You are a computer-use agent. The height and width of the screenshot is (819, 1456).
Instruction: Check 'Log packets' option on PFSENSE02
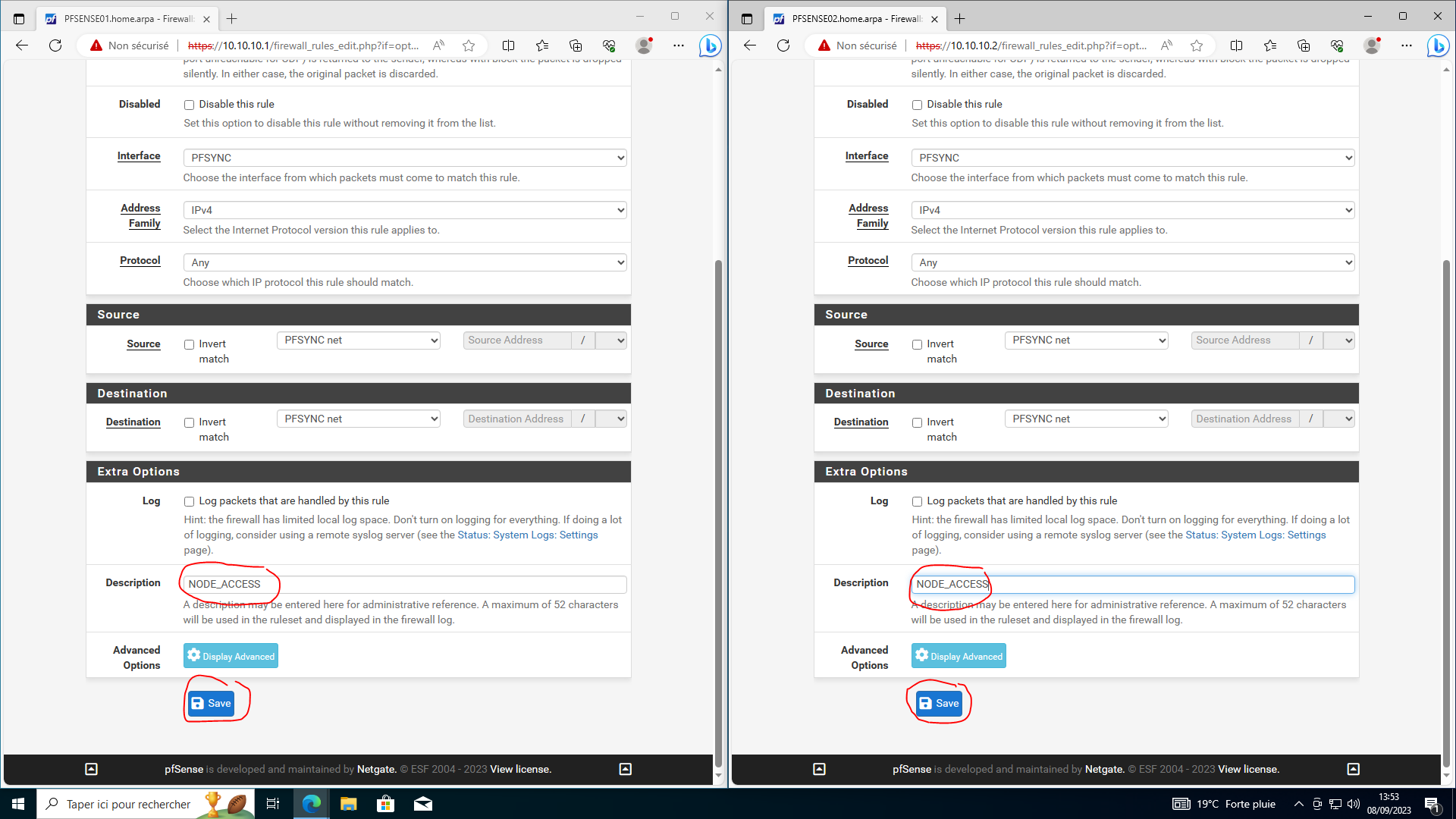(918, 501)
